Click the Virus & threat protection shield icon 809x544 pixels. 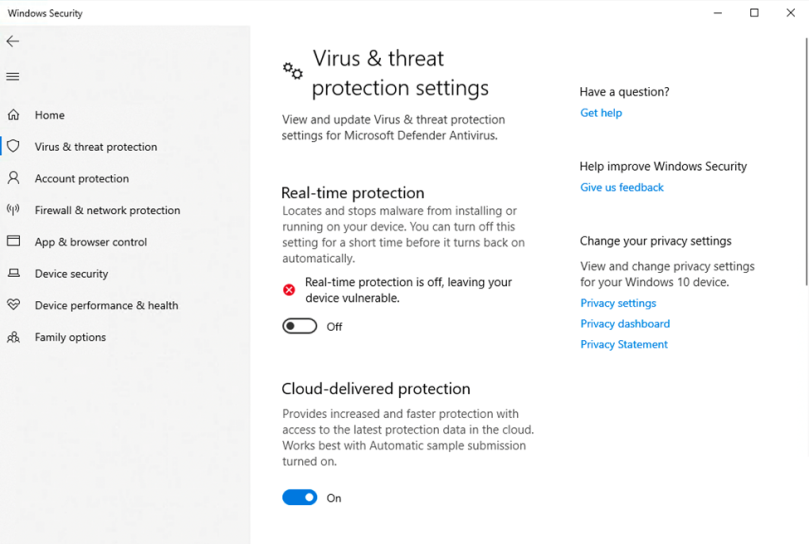coord(13,146)
